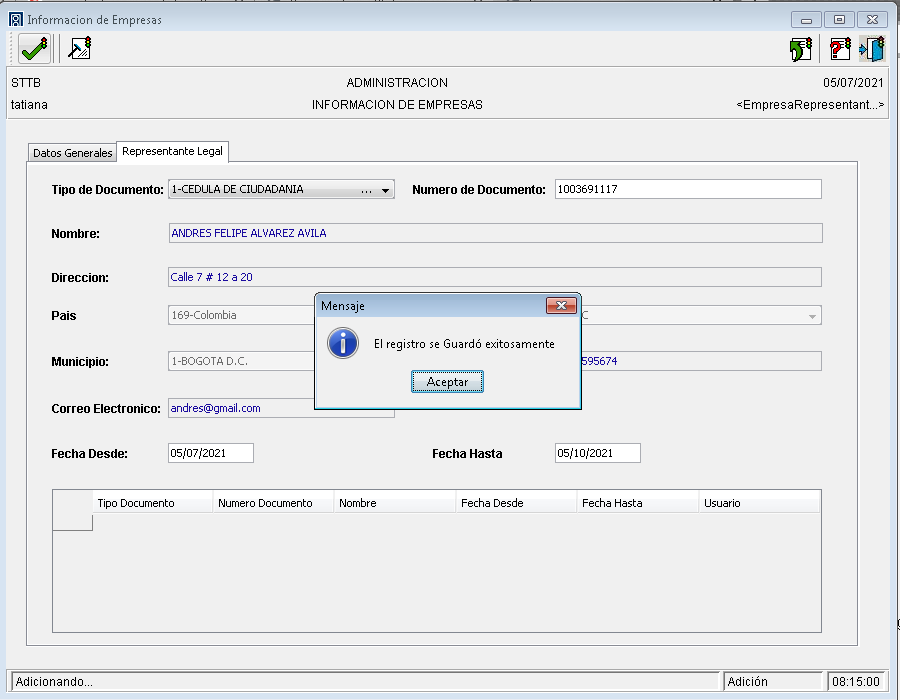Click the Usuario column header

pyautogui.click(x=759, y=503)
